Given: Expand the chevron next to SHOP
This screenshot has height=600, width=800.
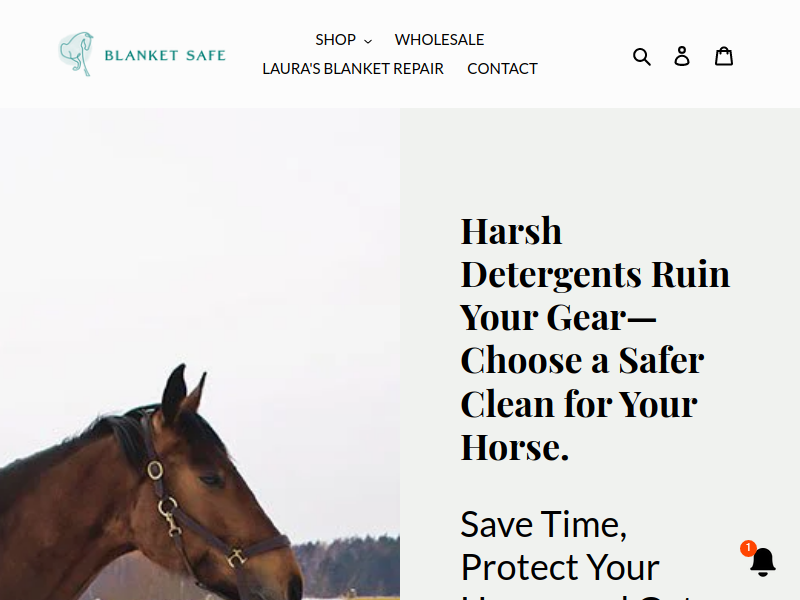Looking at the screenshot, I should coord(368,41).
